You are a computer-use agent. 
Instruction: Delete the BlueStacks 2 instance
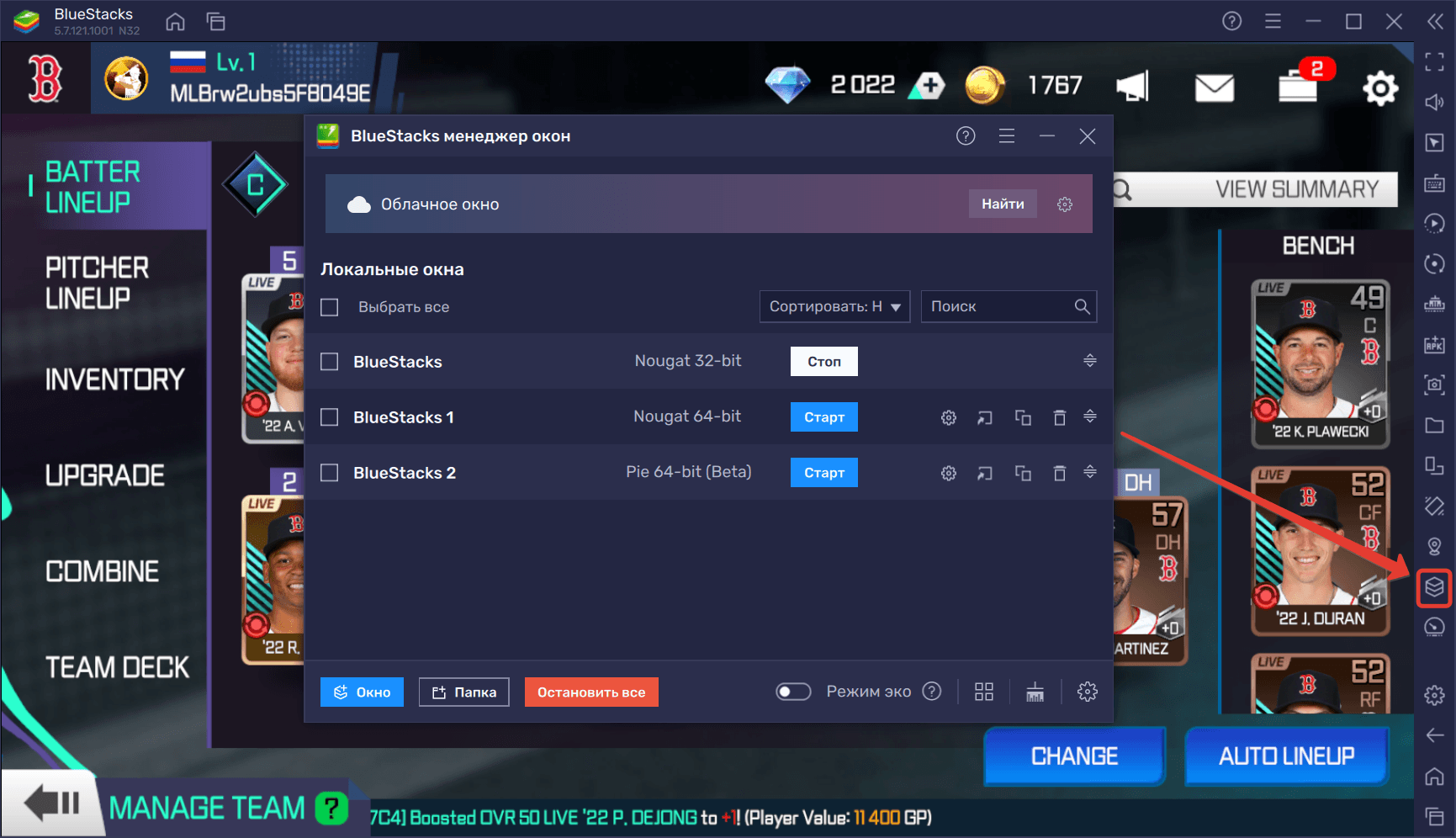(1060, 473)
